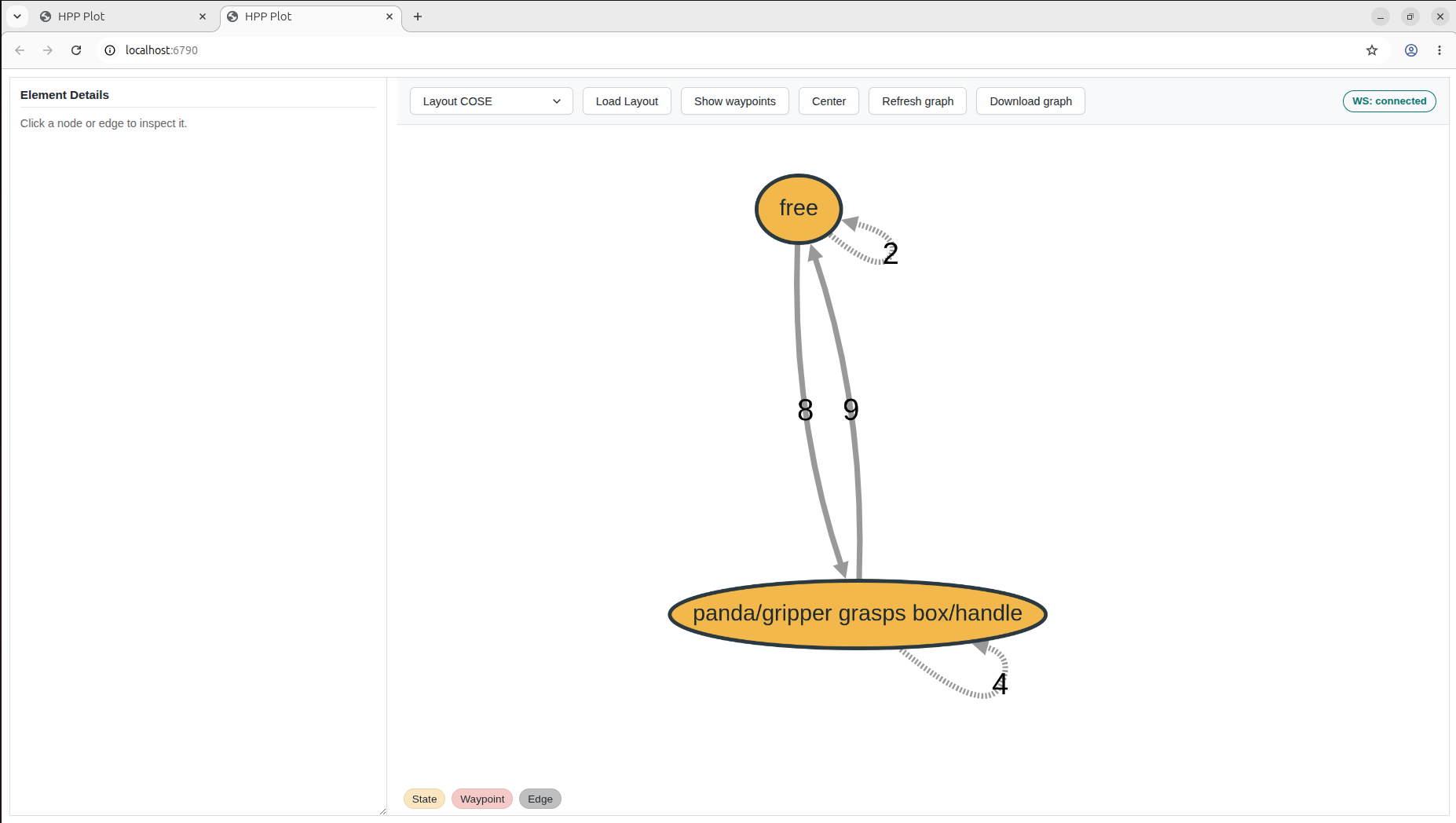Bookmark this page with star icon
The height and width of the screenshot is (823, 1456).
point(1372,50)
